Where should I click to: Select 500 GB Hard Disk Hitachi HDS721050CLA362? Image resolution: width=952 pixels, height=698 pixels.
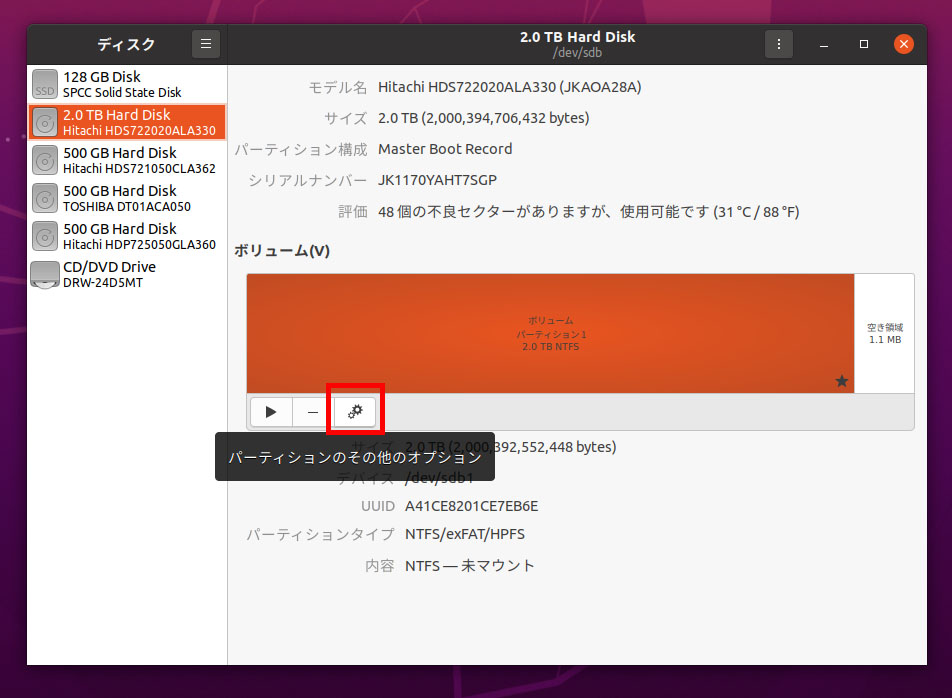pos(127,160)
